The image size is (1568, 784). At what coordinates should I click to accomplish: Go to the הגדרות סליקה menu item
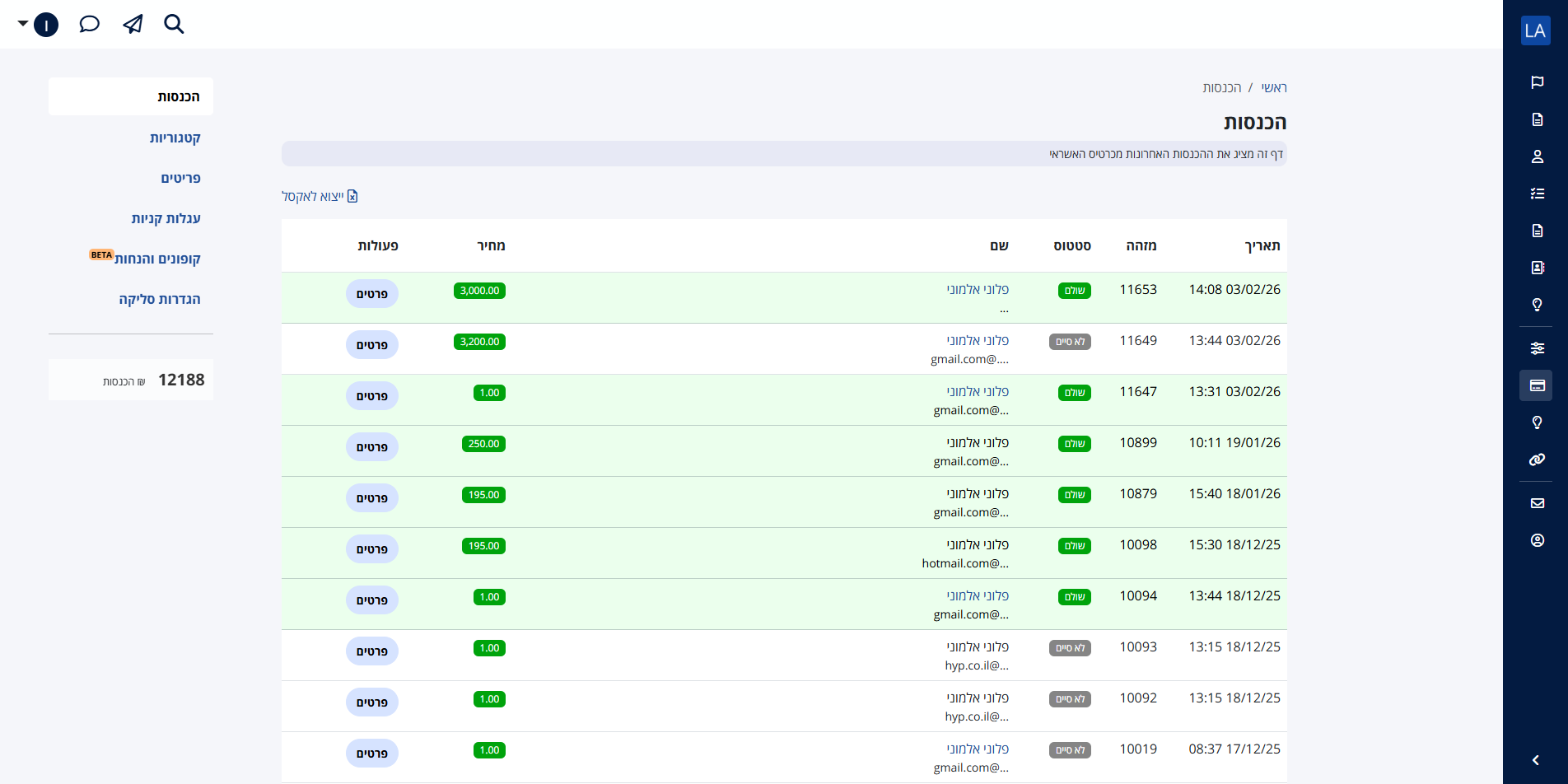pyautogui.click(x=160, y=299)
